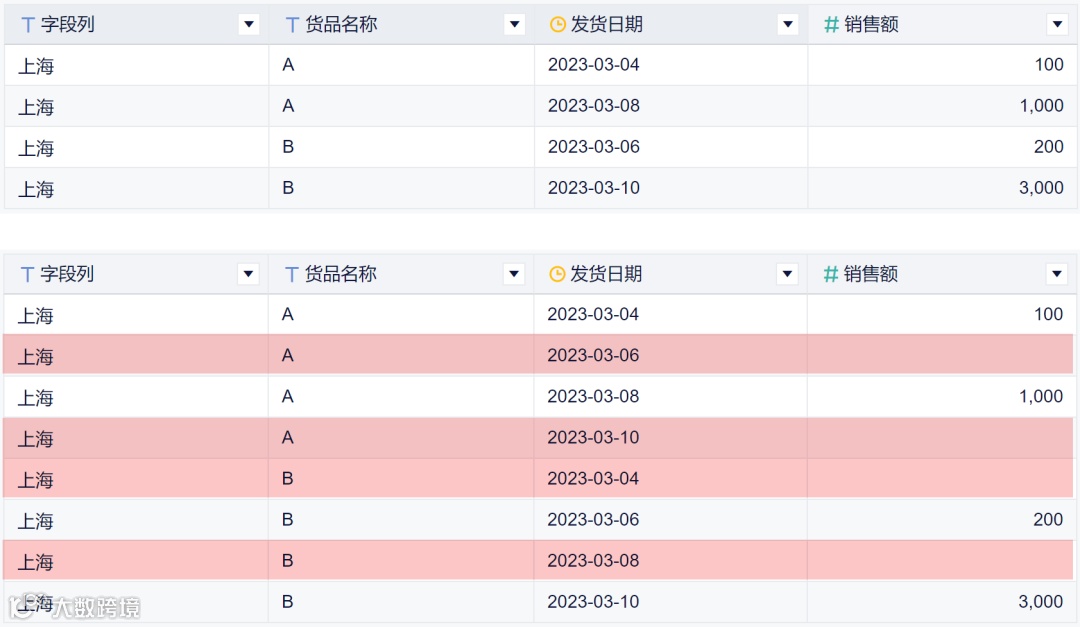Click product B in upper table's 2023-03-06 row

[x=289, y=147]
